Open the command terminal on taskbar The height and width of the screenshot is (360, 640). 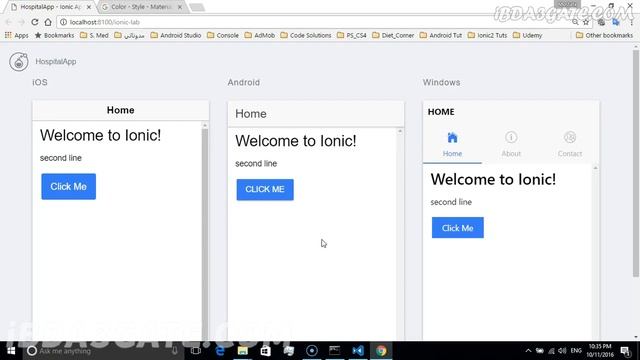click(335, 351)
